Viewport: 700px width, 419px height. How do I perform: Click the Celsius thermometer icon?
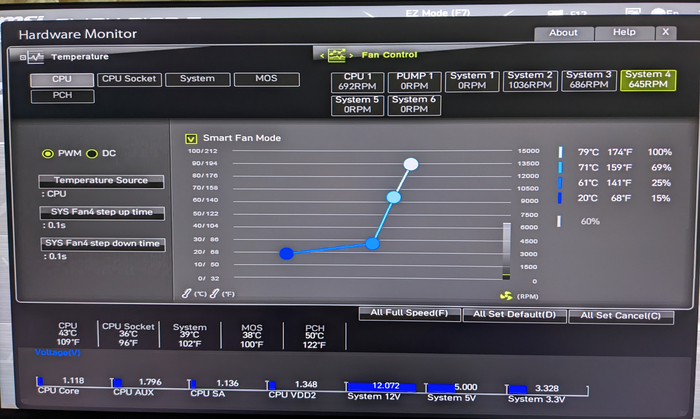187,294
